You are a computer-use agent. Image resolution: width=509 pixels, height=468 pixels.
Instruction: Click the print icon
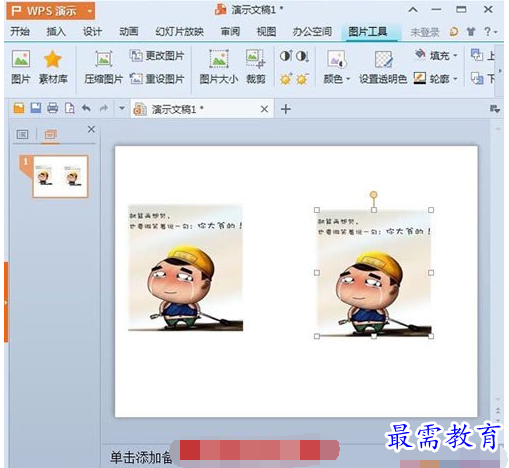pos(52,108)
